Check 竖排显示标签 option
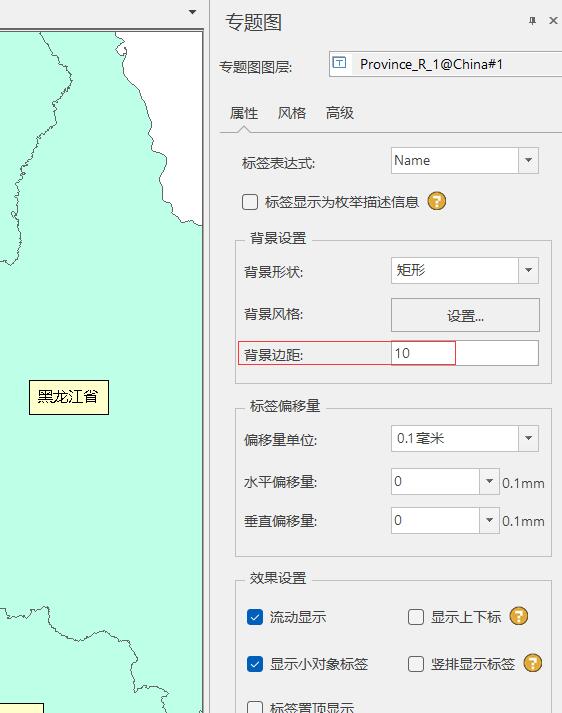 [416, 664]
